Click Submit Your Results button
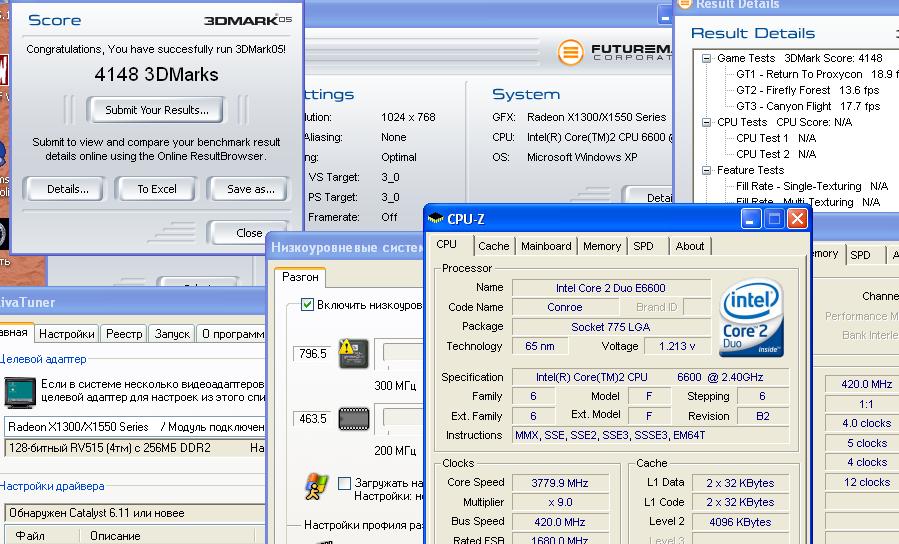This screenshot has width=899, height=544. pyautogui.click(x=156, y=110)
